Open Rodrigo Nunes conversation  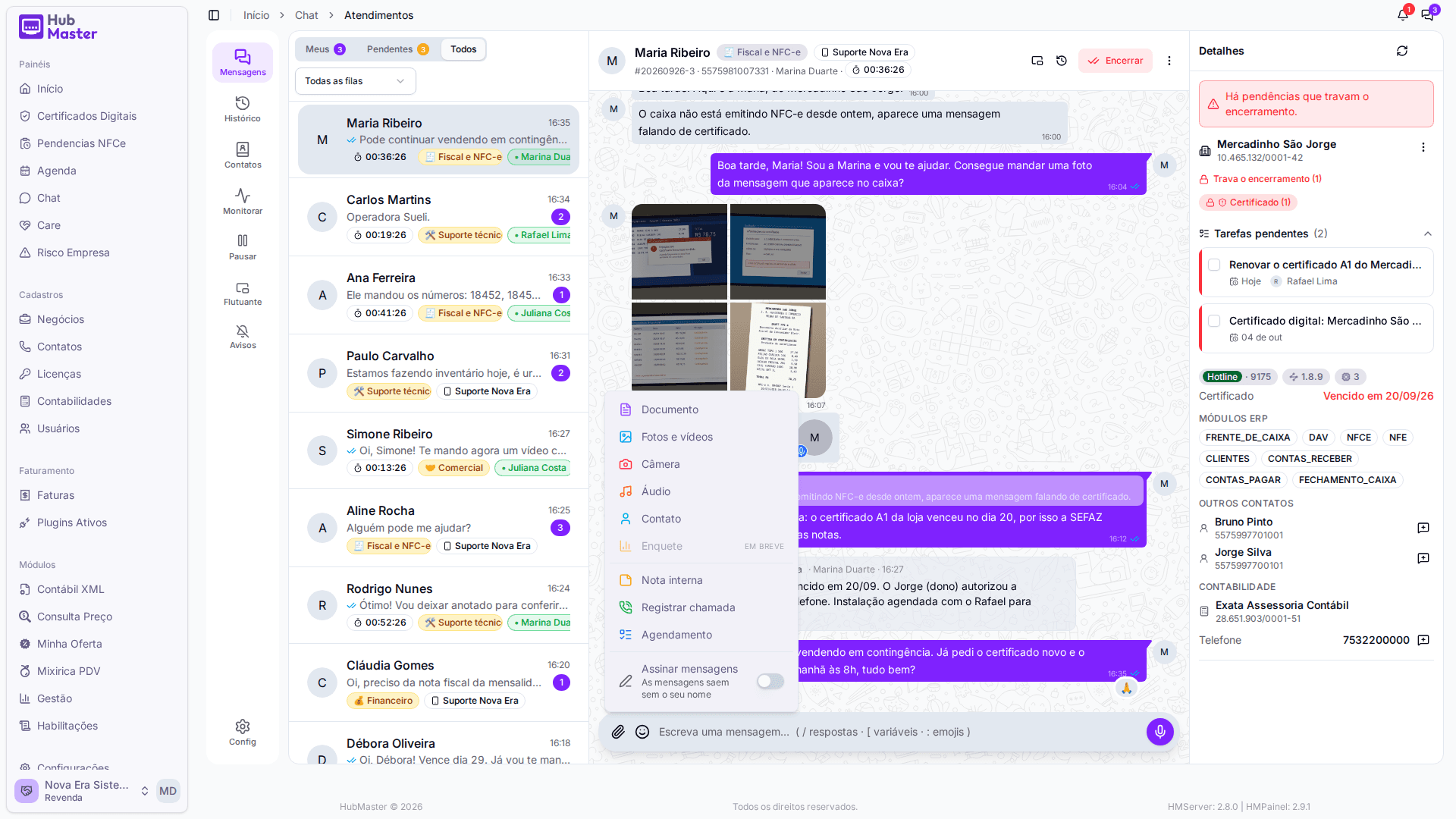(439, 605)
